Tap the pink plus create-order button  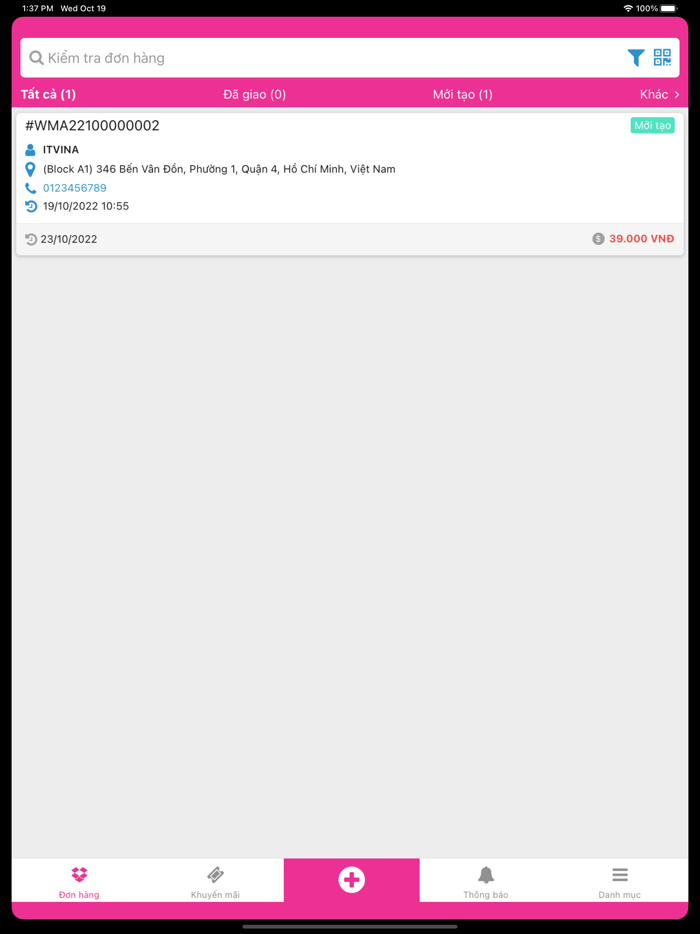(351, 880)
